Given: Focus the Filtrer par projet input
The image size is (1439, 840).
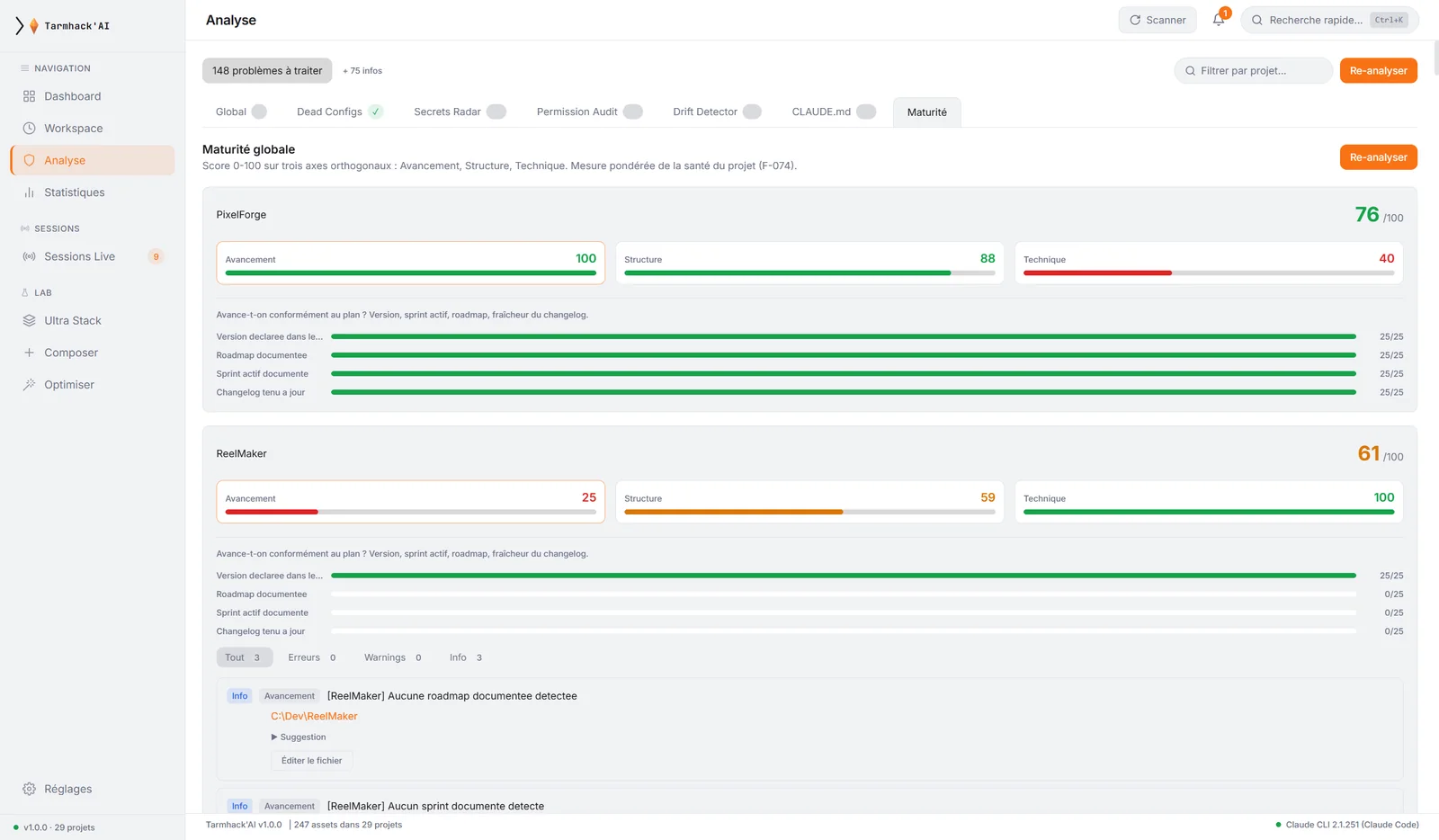Looking at the screenshot, I should 1254,71.
